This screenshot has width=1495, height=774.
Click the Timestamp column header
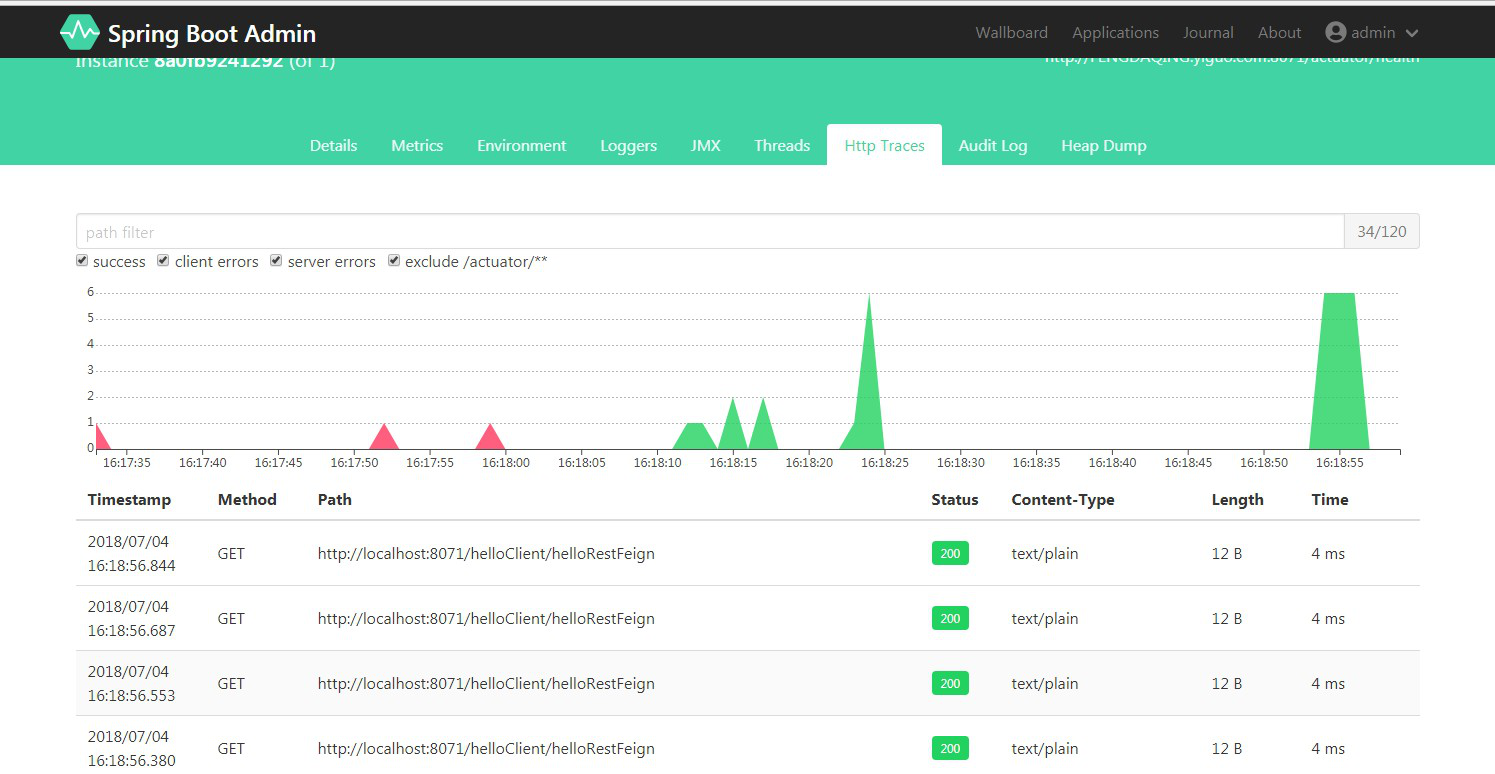point(129,499)
